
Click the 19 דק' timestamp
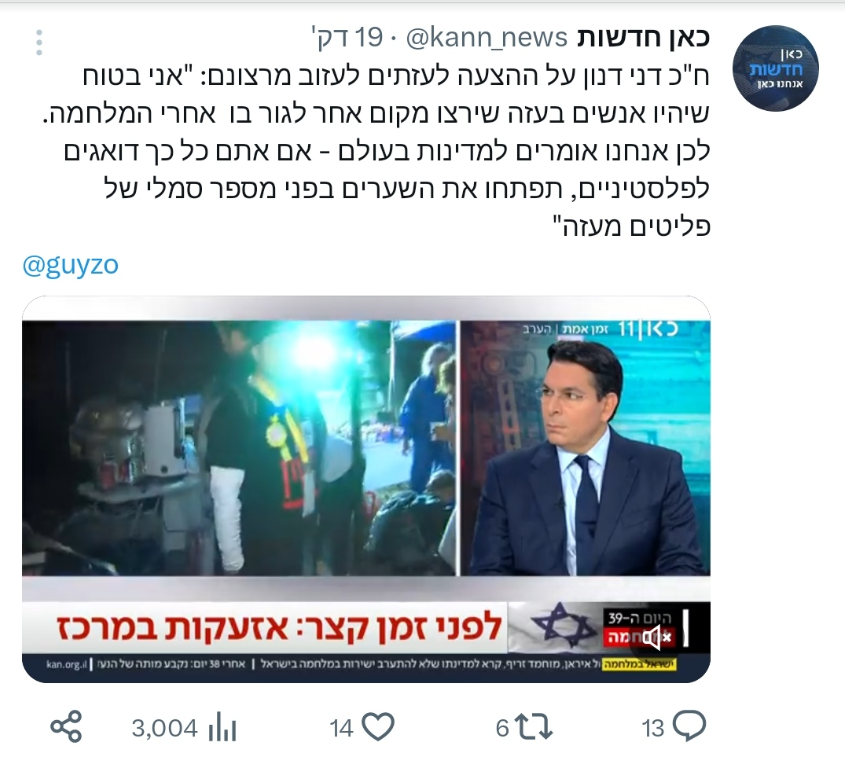tap(347, 38)
